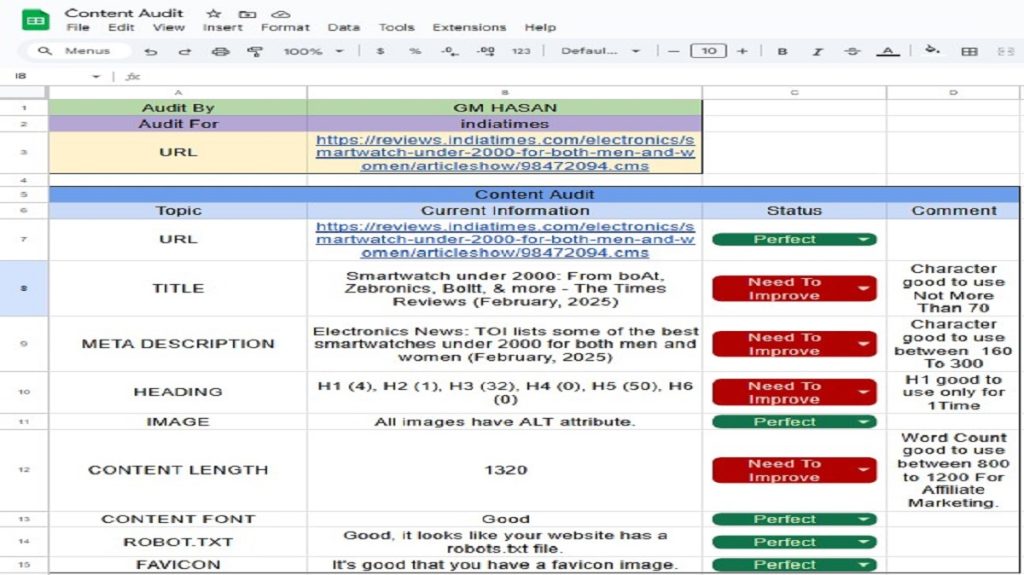The width and height of the screenshot is (1024, 575).
Task: Open META DESCRIPTION status dropdown
Action: (794, 344)
